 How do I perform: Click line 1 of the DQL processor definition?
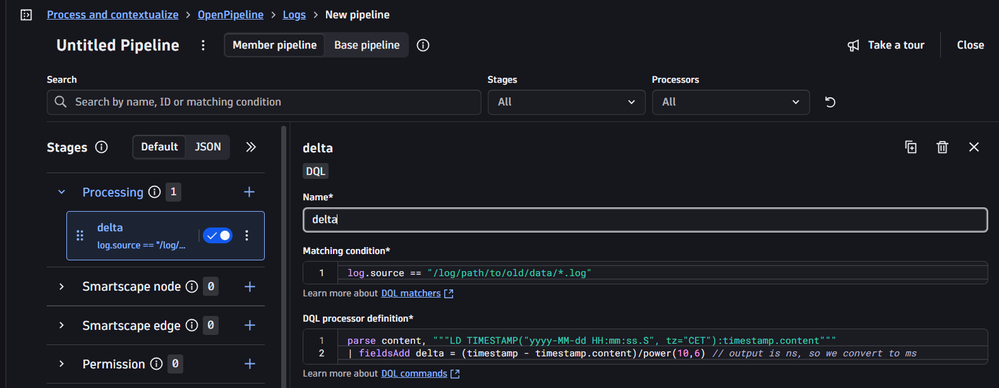[591, 341]
